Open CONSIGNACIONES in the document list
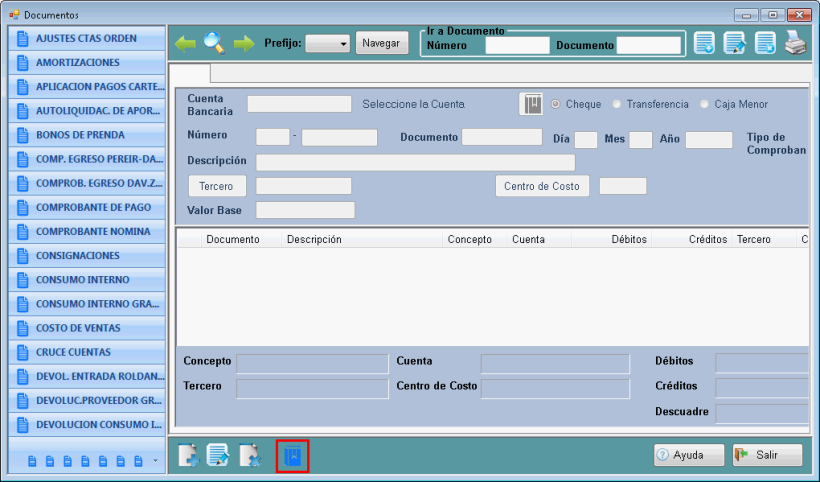This screenshot has width=820, height=482. [x=87, y=256]
